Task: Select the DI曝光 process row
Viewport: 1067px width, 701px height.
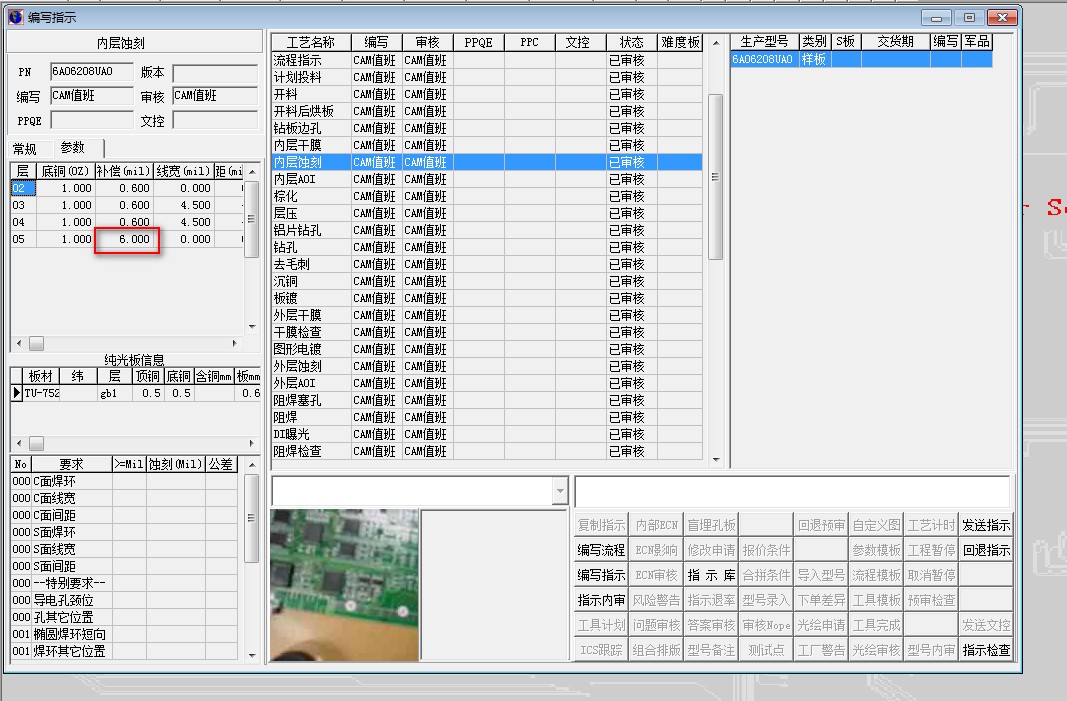Action: coord(487,434)
